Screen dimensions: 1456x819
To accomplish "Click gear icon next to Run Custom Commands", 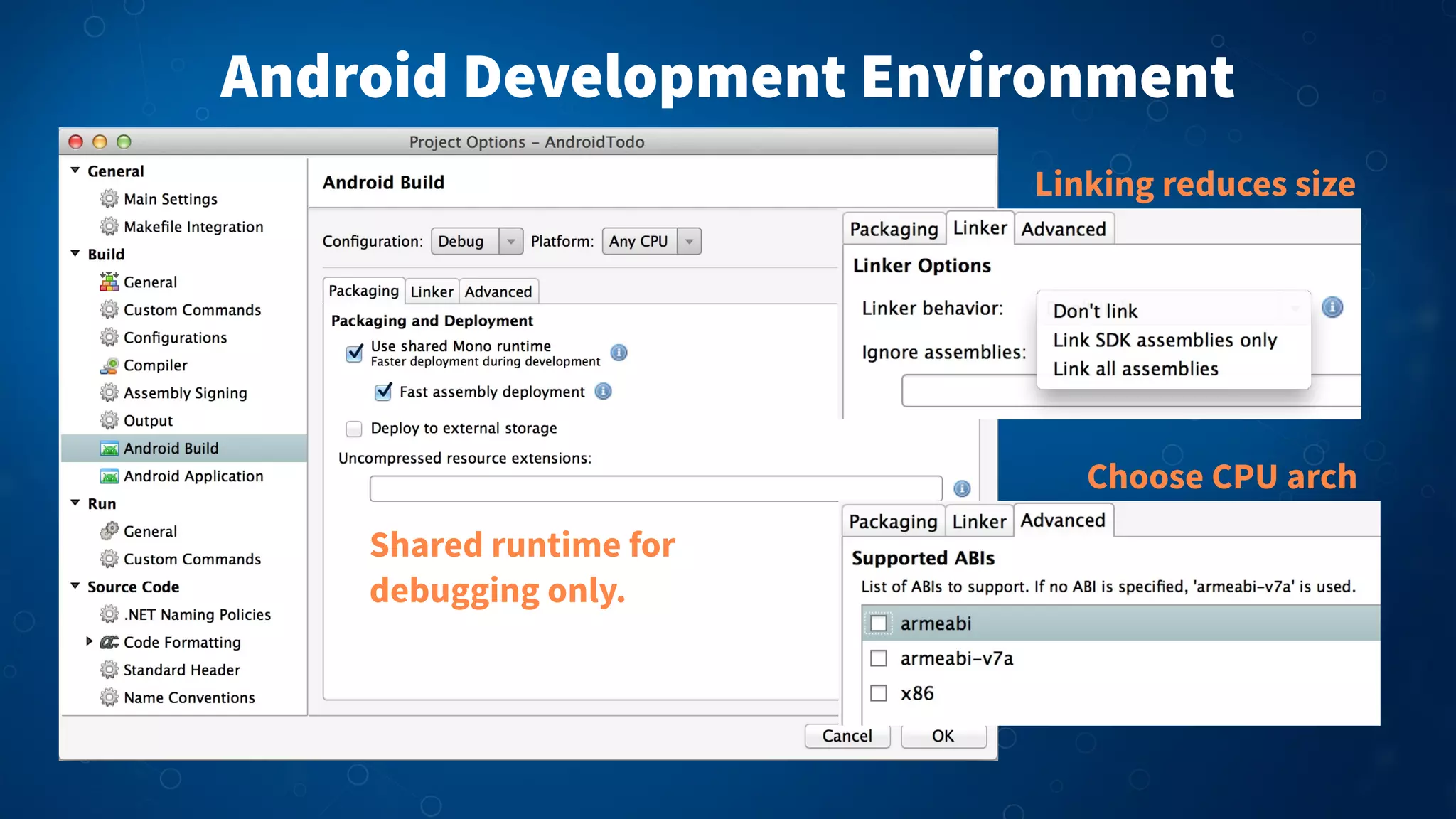I will click(x=109, y=559).
